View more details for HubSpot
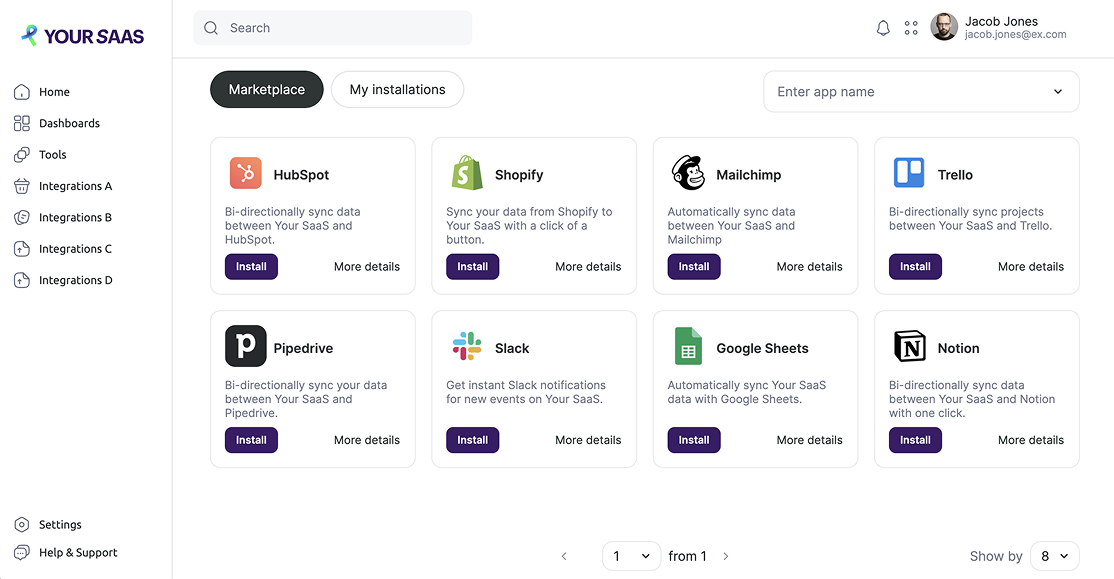This screenshot has height=579, width=1114. (x=367, y=266)
